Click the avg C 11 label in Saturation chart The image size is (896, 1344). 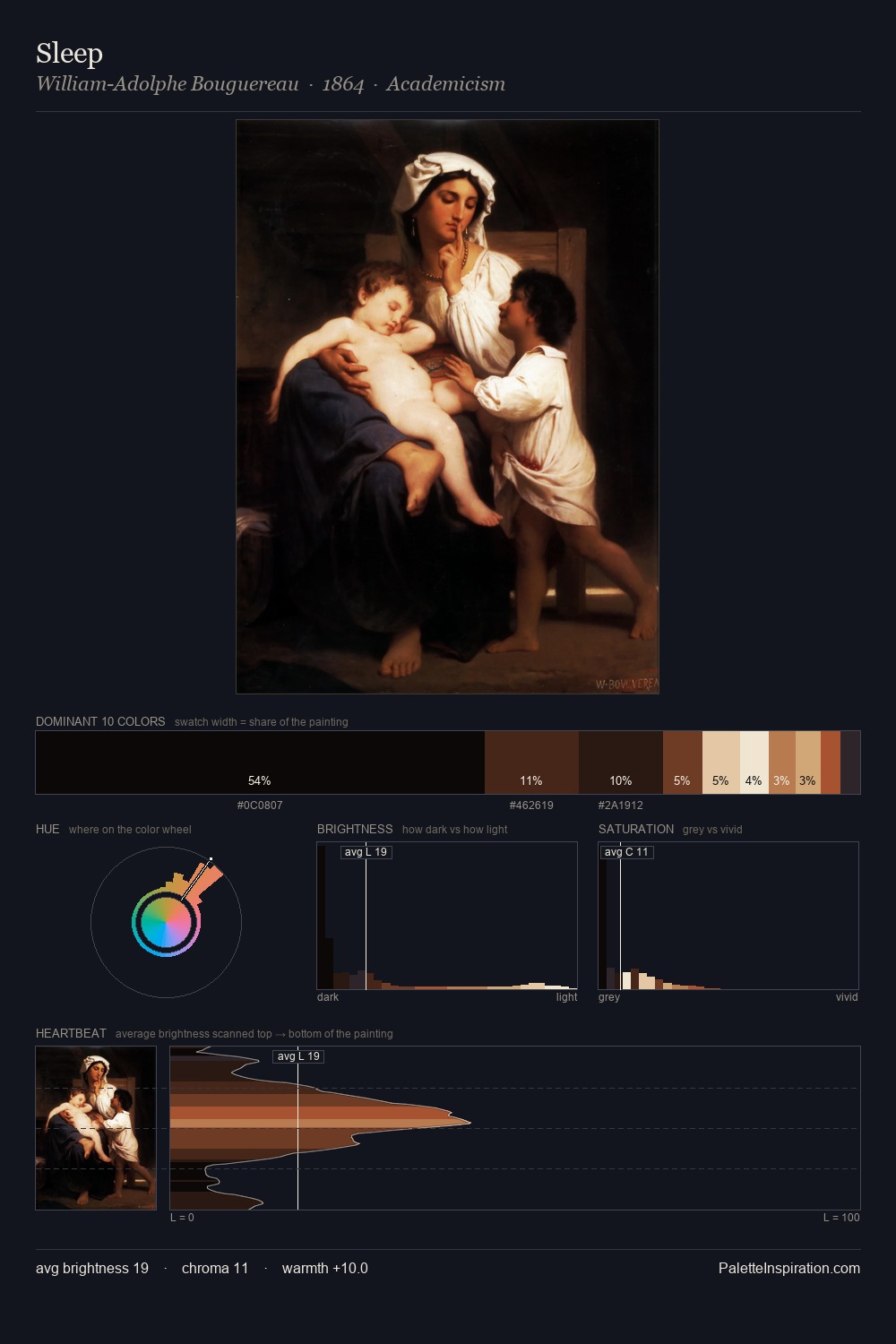coord(626,852)
